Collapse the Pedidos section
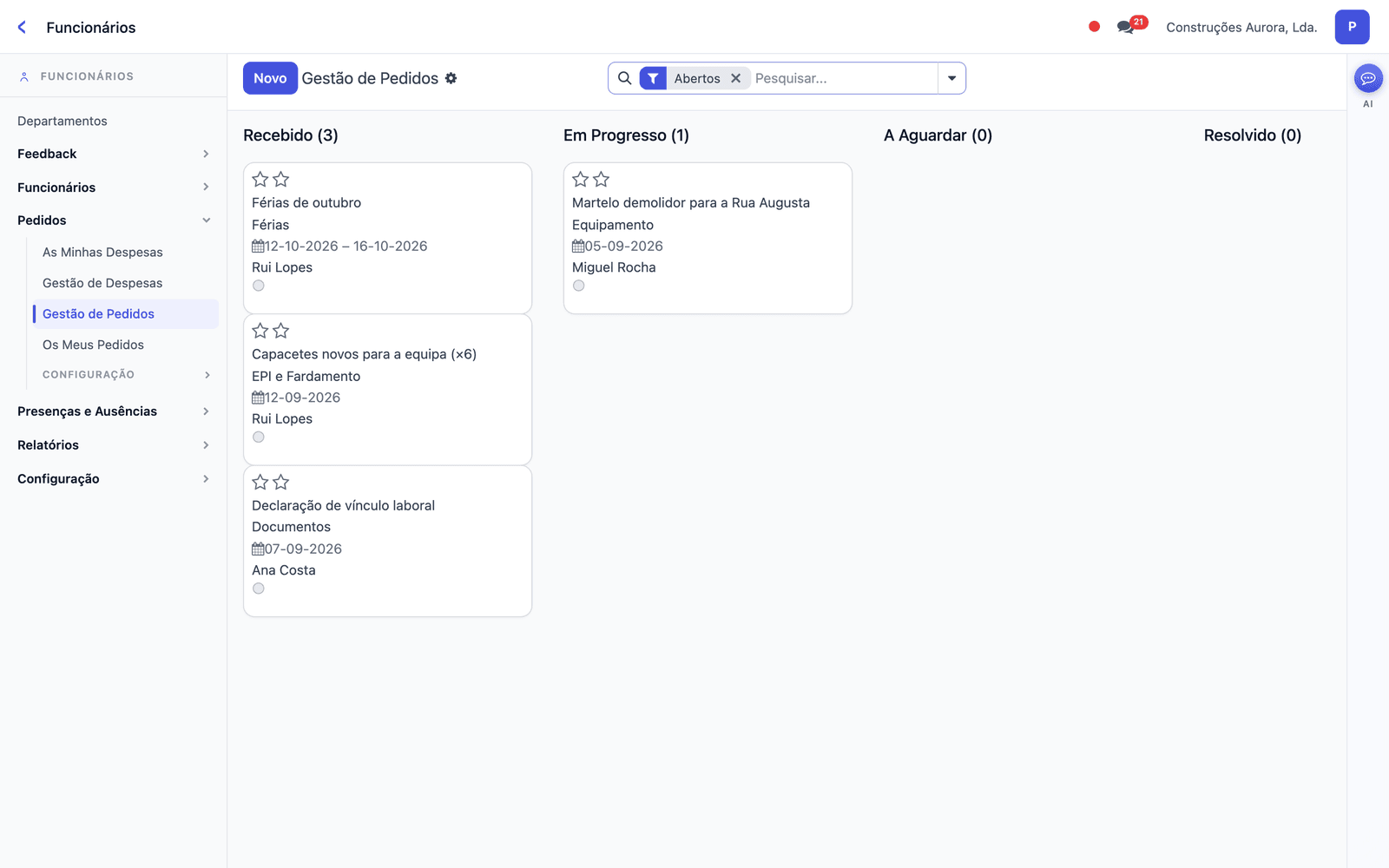The image size is (1389, 868). click(x=113, y=220)
